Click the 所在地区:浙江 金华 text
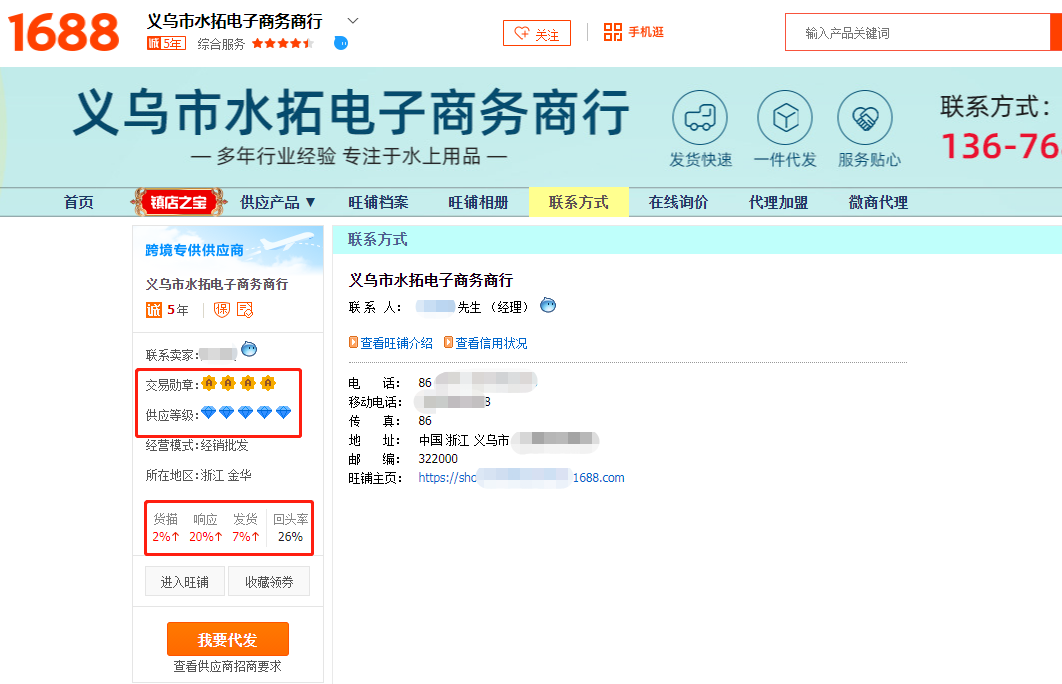1062x684 pixels. click(198, 475)
